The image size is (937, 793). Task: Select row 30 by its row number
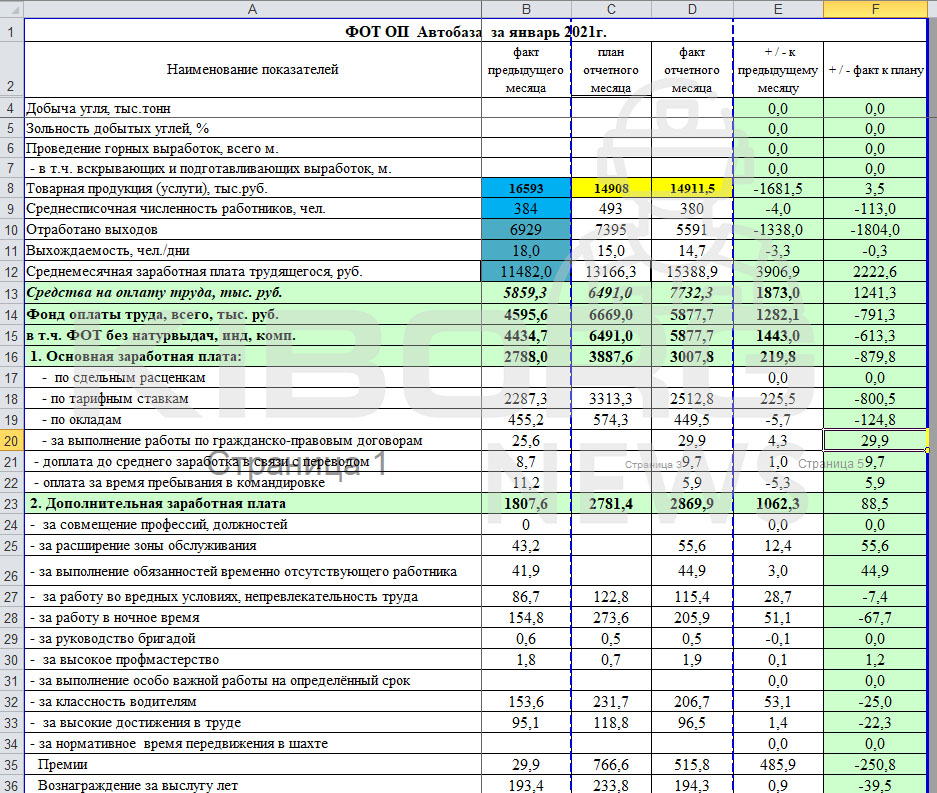pyautogui.click(x=11, y=660)
